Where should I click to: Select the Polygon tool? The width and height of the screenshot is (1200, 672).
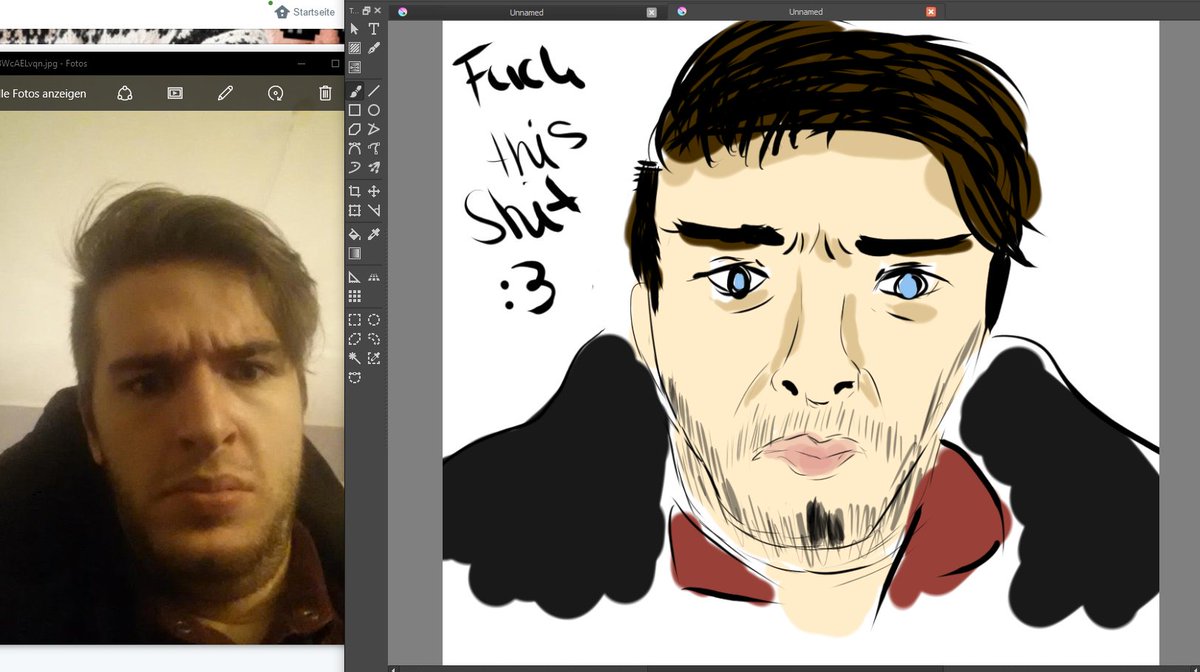(x=354, y=129)
